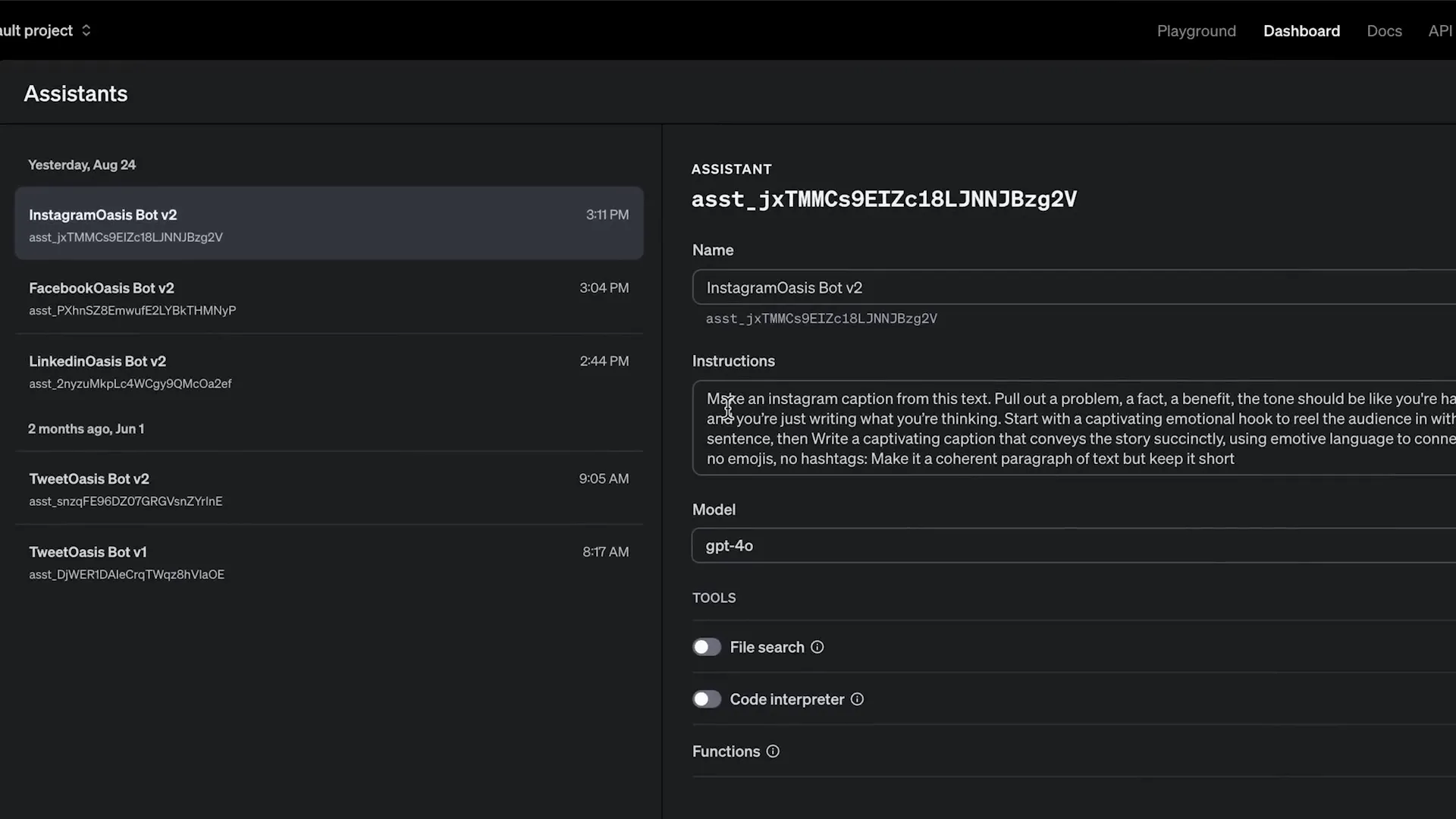Enable the Code interpreter toggle
Screen dimensions: 1456x819
coord(707,699)
